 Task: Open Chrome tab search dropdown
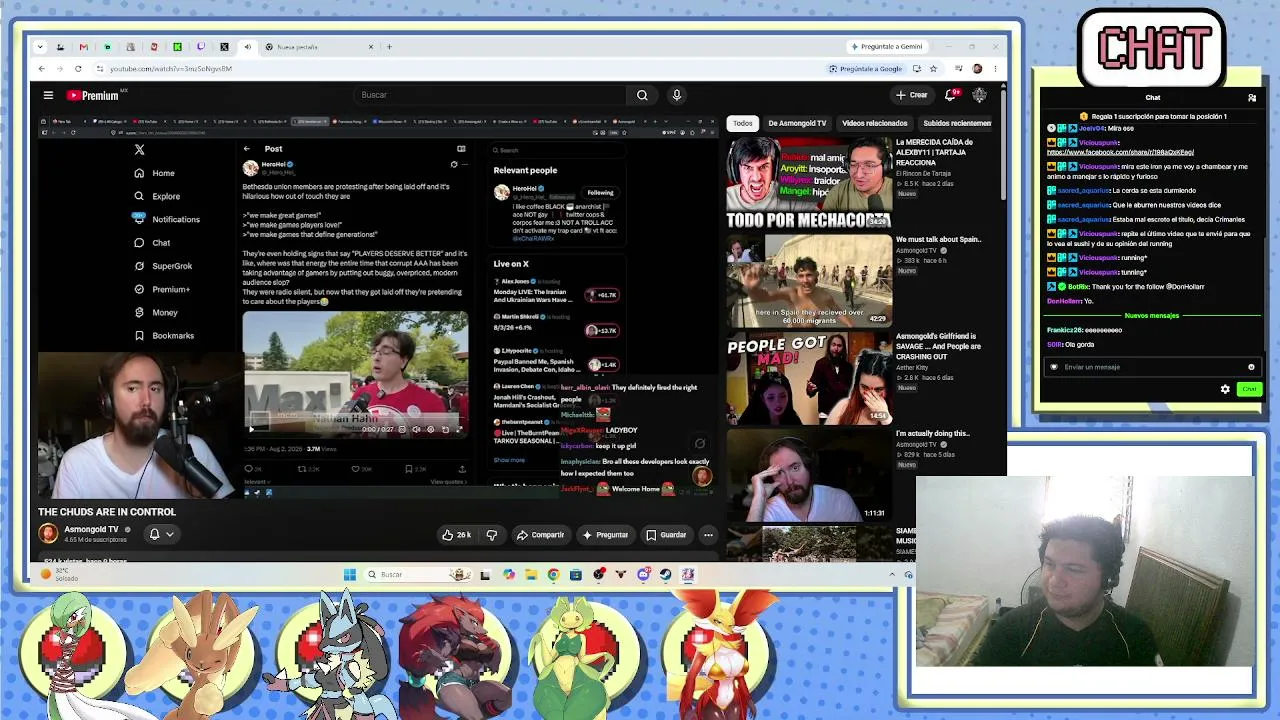40,47
